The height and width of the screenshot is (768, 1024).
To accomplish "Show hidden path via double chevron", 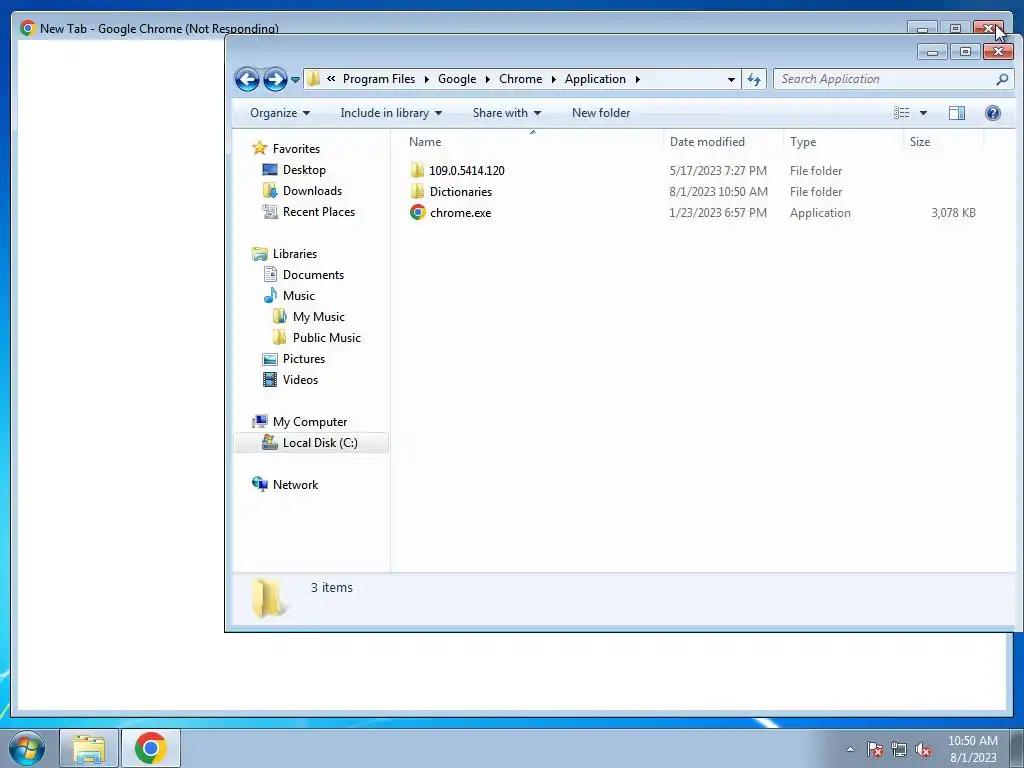I will tap(331, 79).
